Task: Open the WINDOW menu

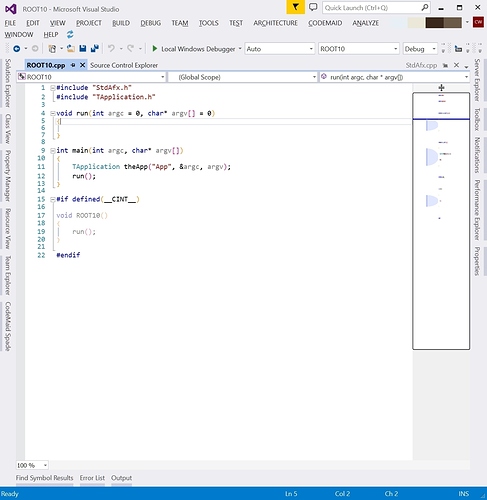Action: (19, 35)
